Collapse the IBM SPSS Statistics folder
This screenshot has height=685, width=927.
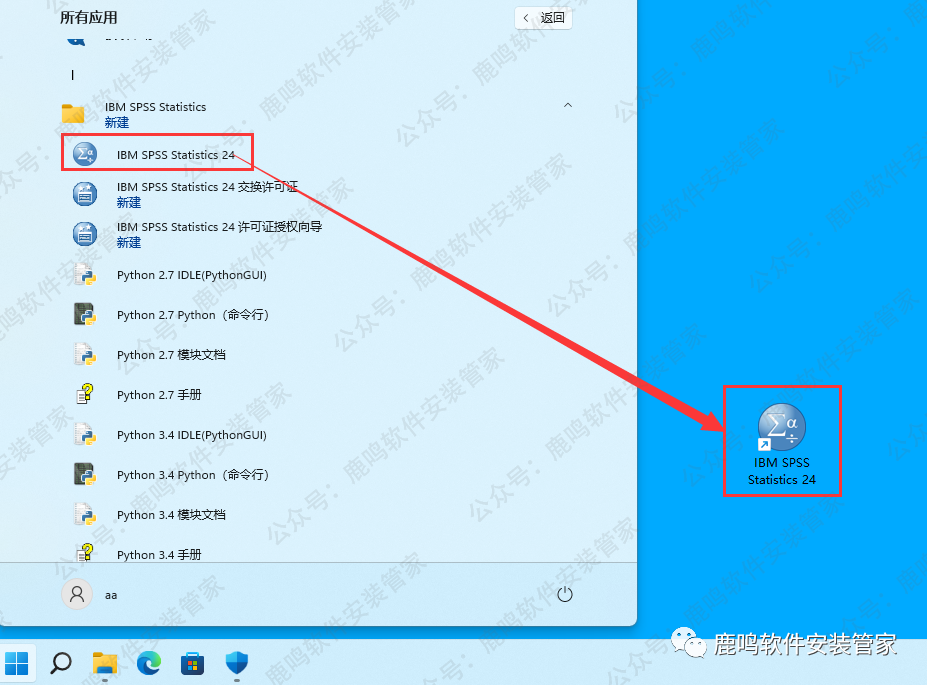pyautogui.click(x=568, y=105)
